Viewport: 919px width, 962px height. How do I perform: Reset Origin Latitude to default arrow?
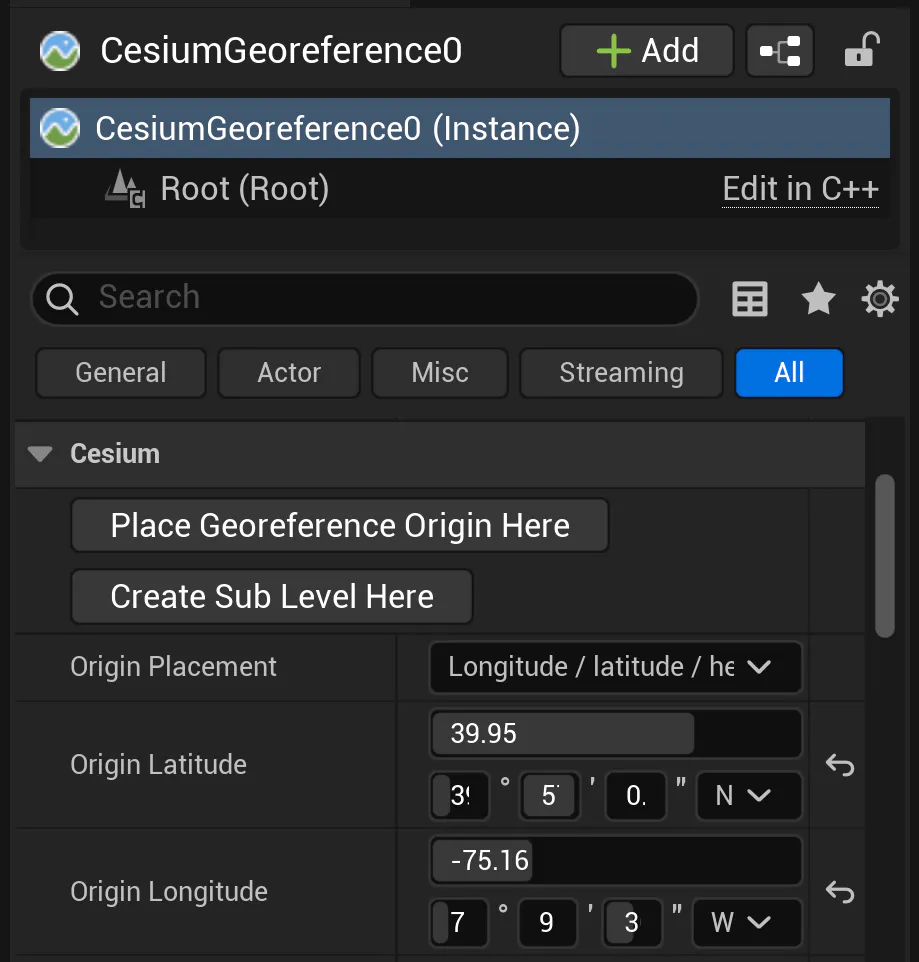[x=840, y=765]
